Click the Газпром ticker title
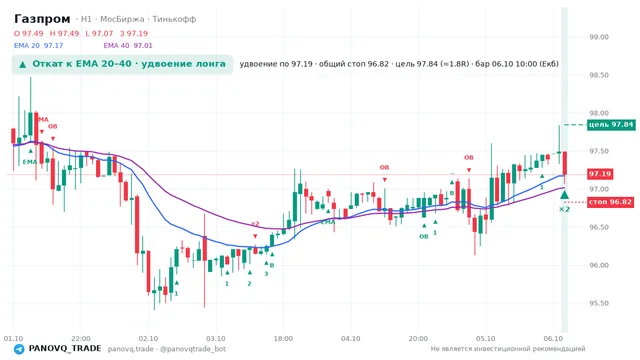This screenshot has width=640, height=360. click(x=42, y=19)
